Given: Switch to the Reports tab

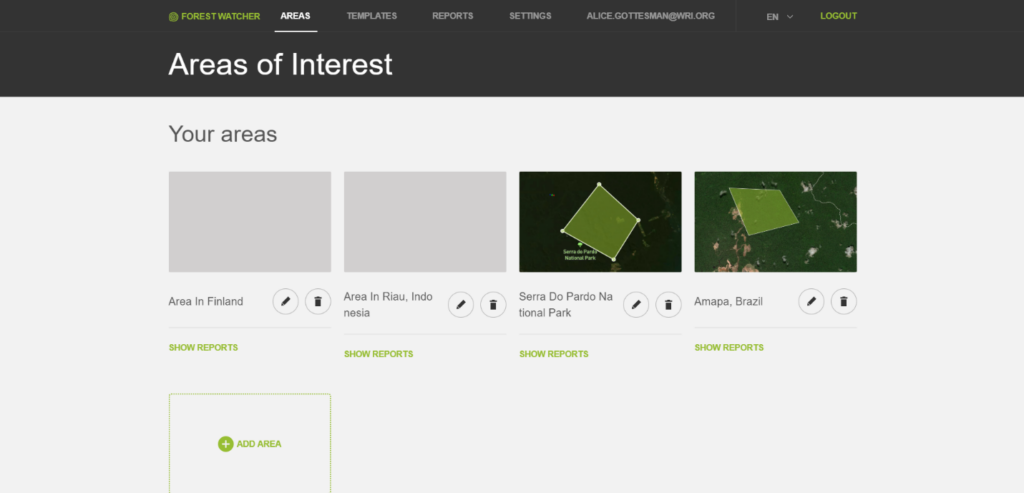Looking at the screenshot, I should [x=453, y=16].
